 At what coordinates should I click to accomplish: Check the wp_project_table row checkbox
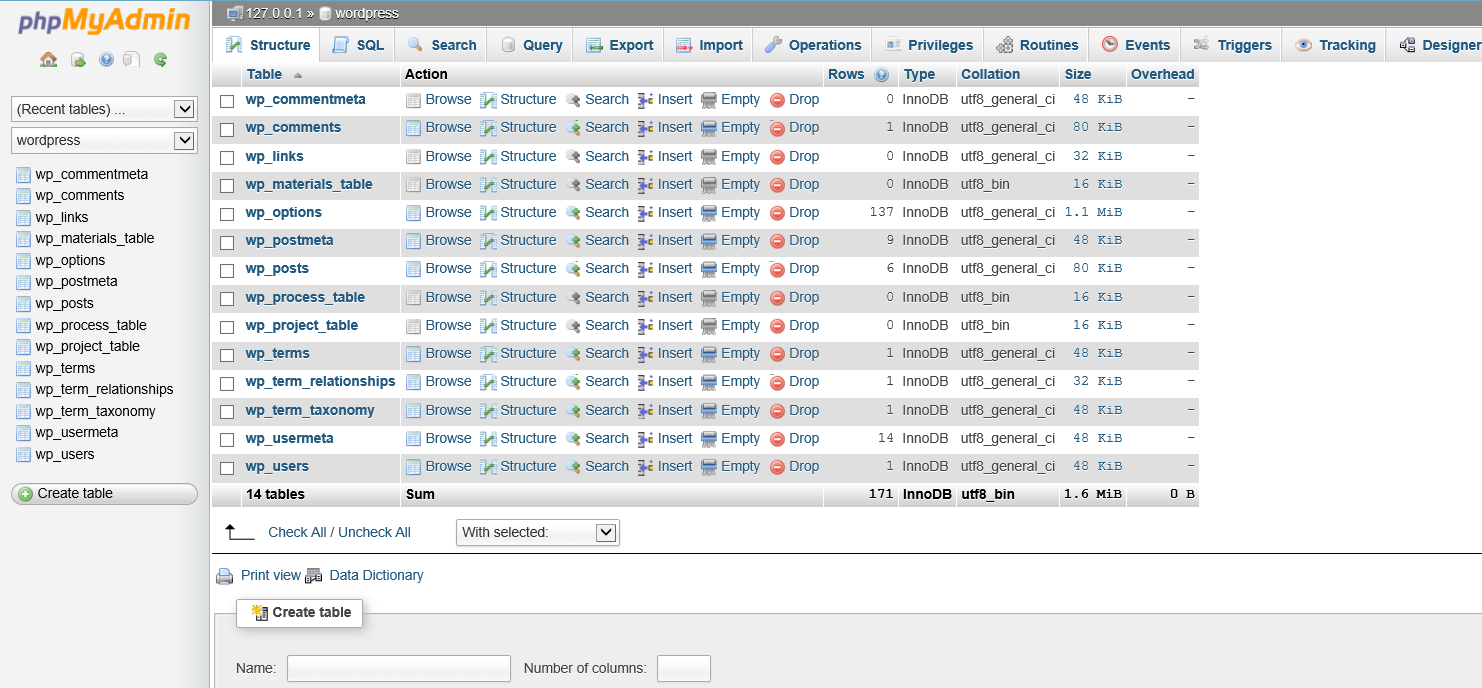(x=227, y=327)
